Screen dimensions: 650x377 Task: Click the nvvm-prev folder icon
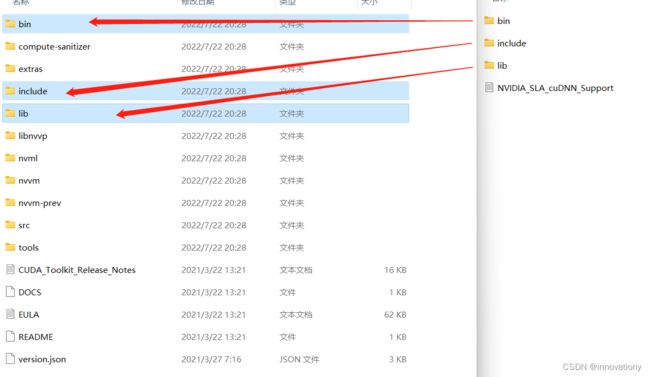(x=10, y=203)
